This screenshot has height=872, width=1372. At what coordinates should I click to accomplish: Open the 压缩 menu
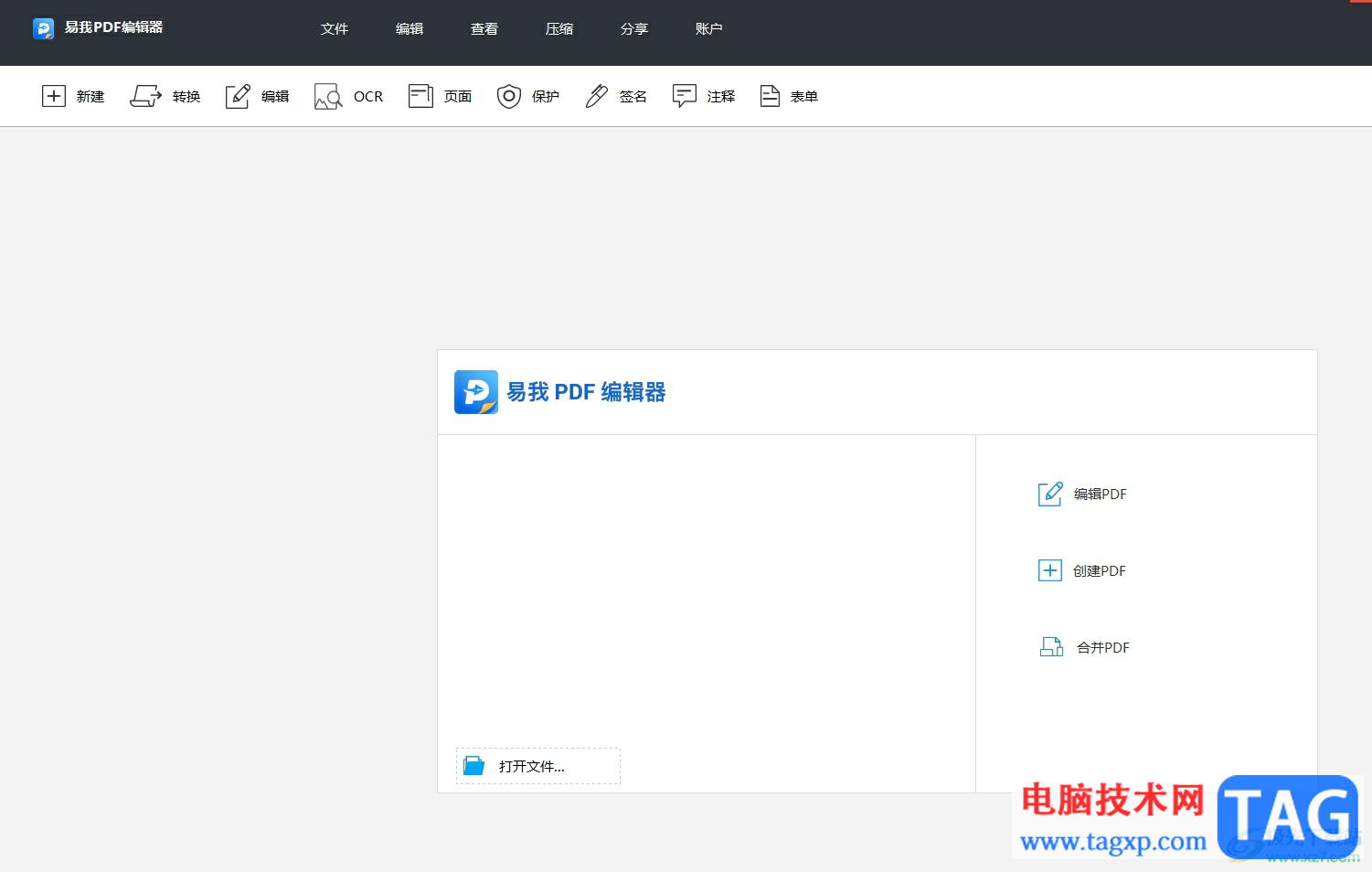[559, 28]
